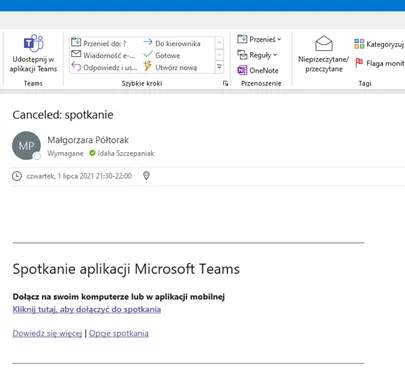Click subject Canceled: spotkanie
Screen dimensions: 405x378
coord(63,115)
